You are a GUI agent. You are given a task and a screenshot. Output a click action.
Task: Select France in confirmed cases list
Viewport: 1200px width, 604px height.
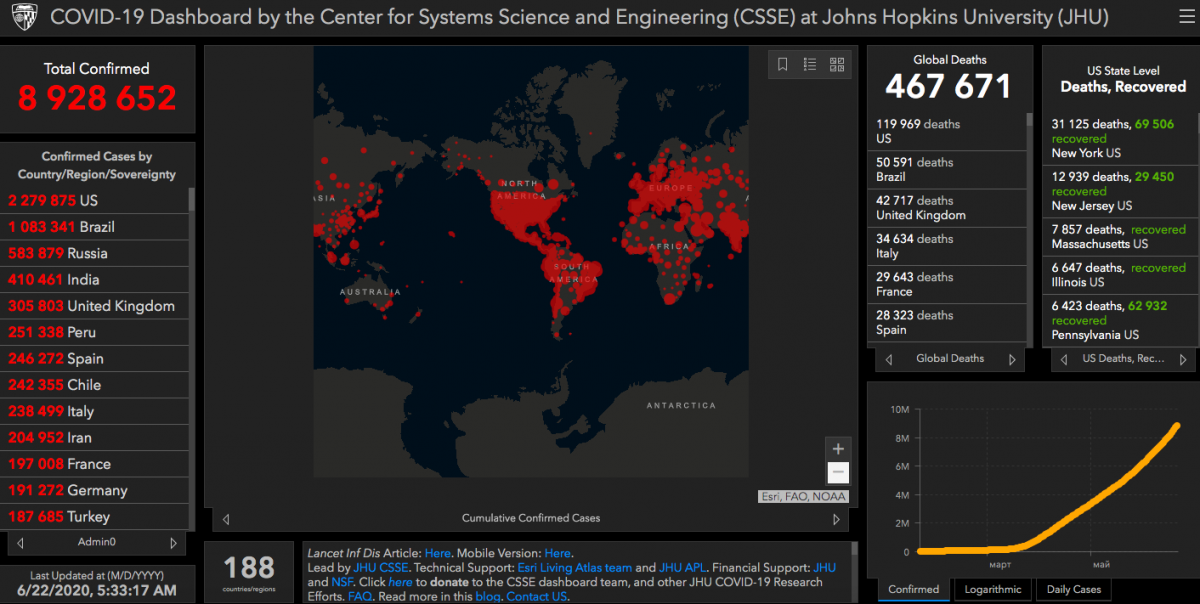tap(94, 464)
